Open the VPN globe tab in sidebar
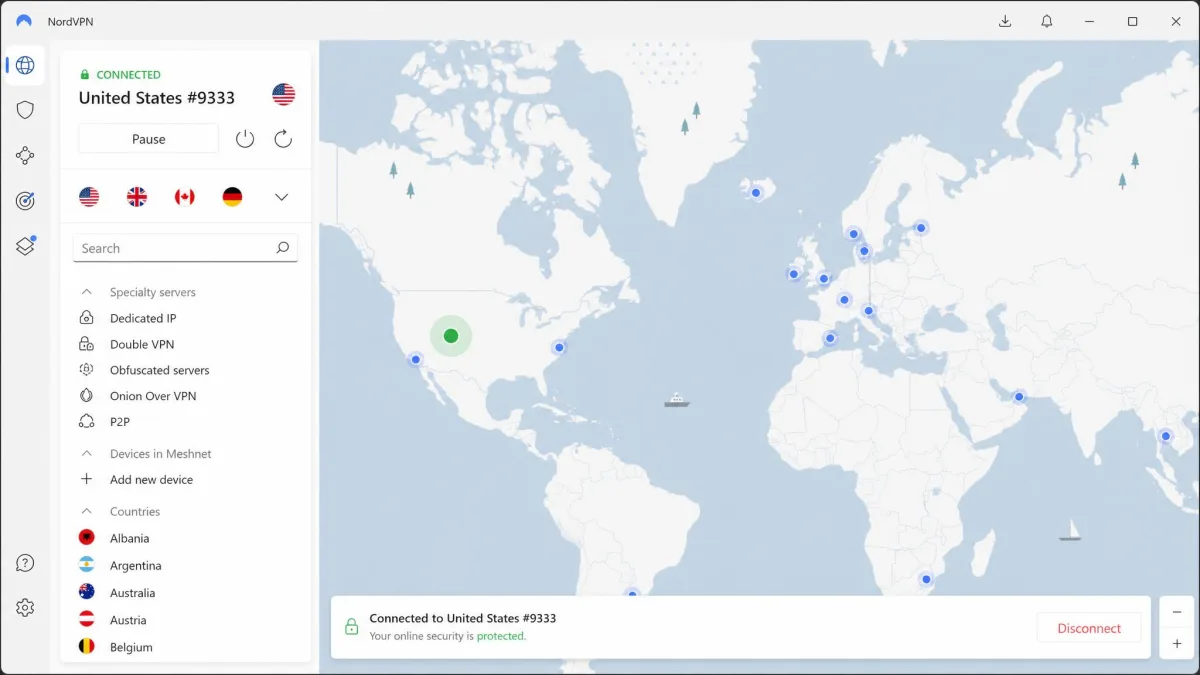Image resolution: width=1200 pixels, height=675 pixels. [25, 66]
